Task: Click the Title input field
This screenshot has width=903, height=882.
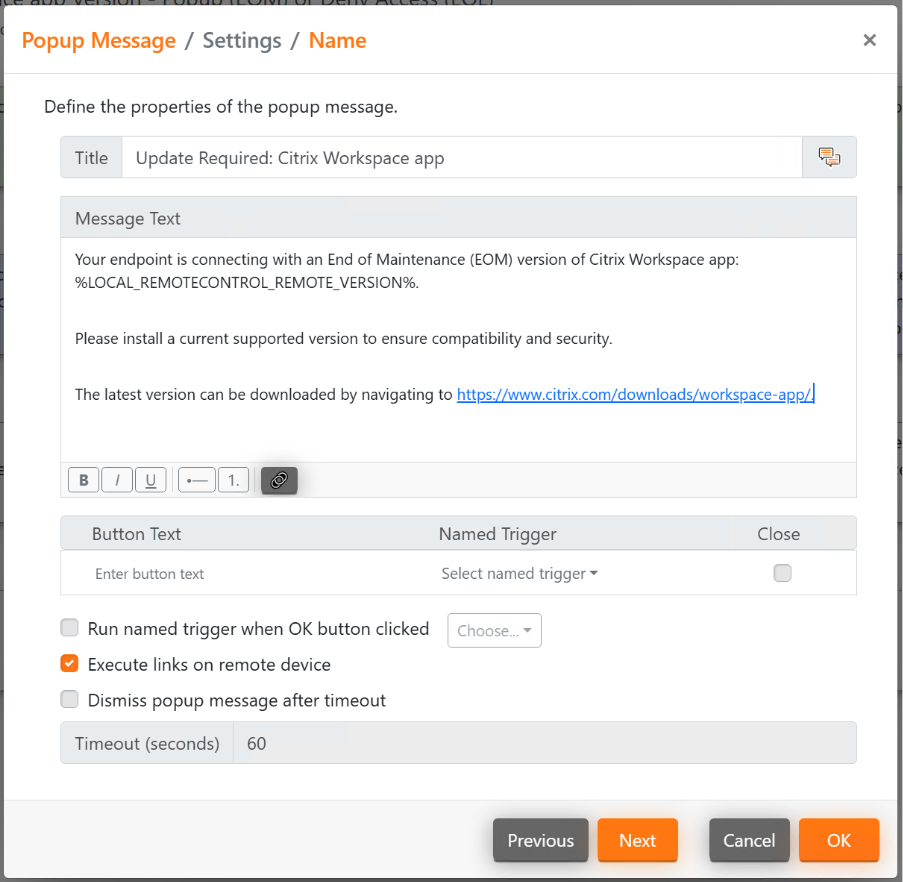Action: click(x=462, y=157)
